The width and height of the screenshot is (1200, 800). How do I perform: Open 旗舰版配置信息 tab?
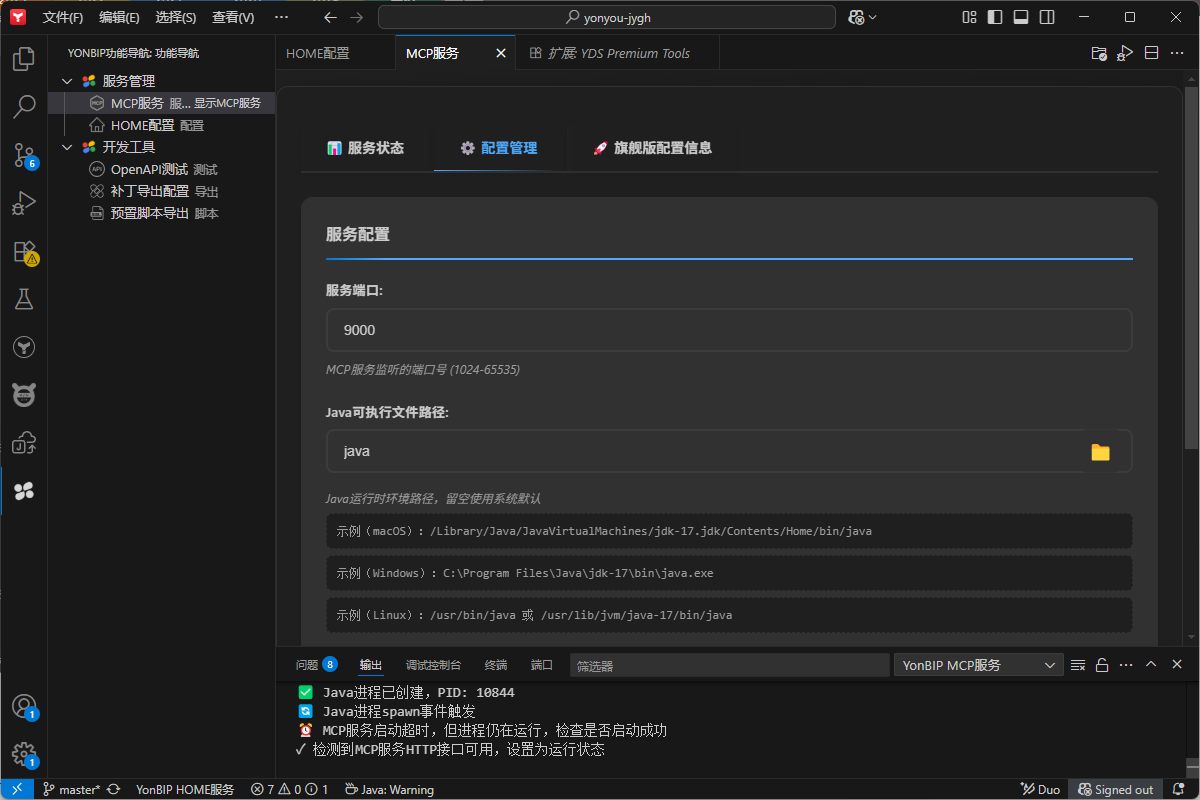pyautogui.click(x=652, y=148)
